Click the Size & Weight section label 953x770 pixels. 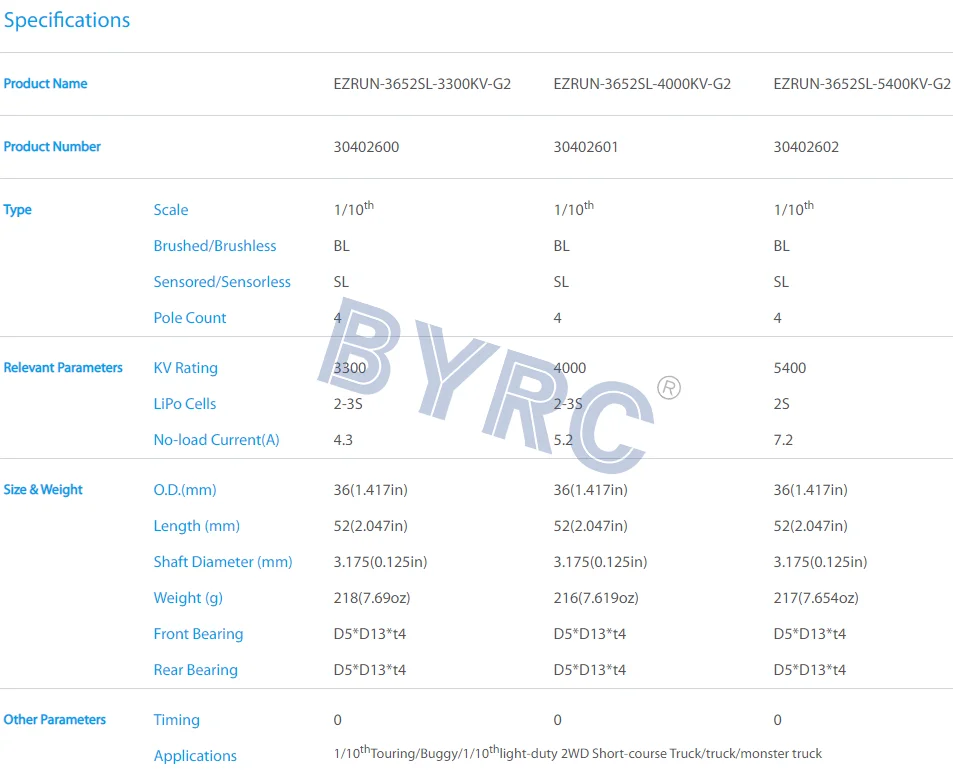coord(43,490)
